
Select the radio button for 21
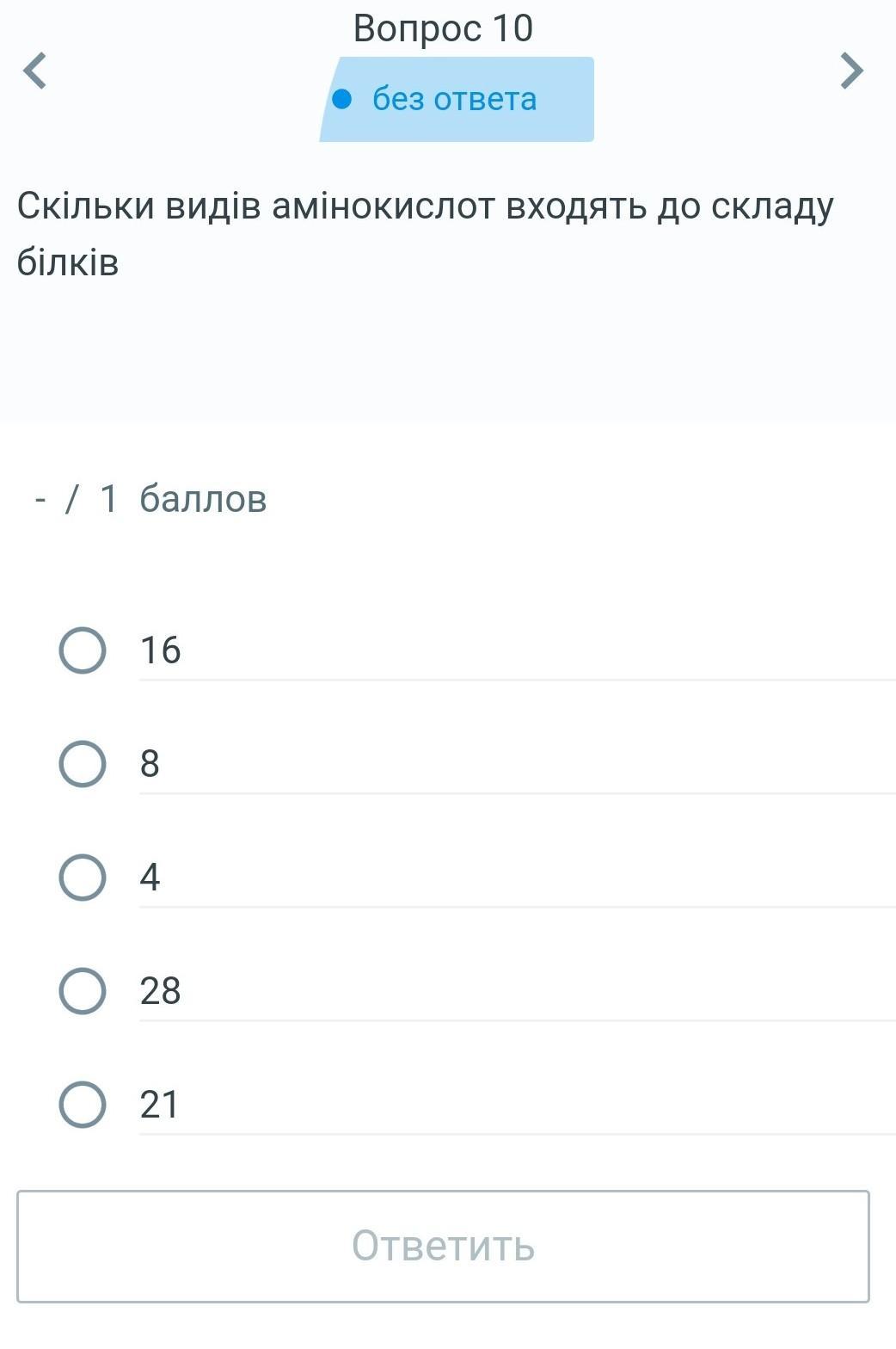click(x=83, y=1105)
